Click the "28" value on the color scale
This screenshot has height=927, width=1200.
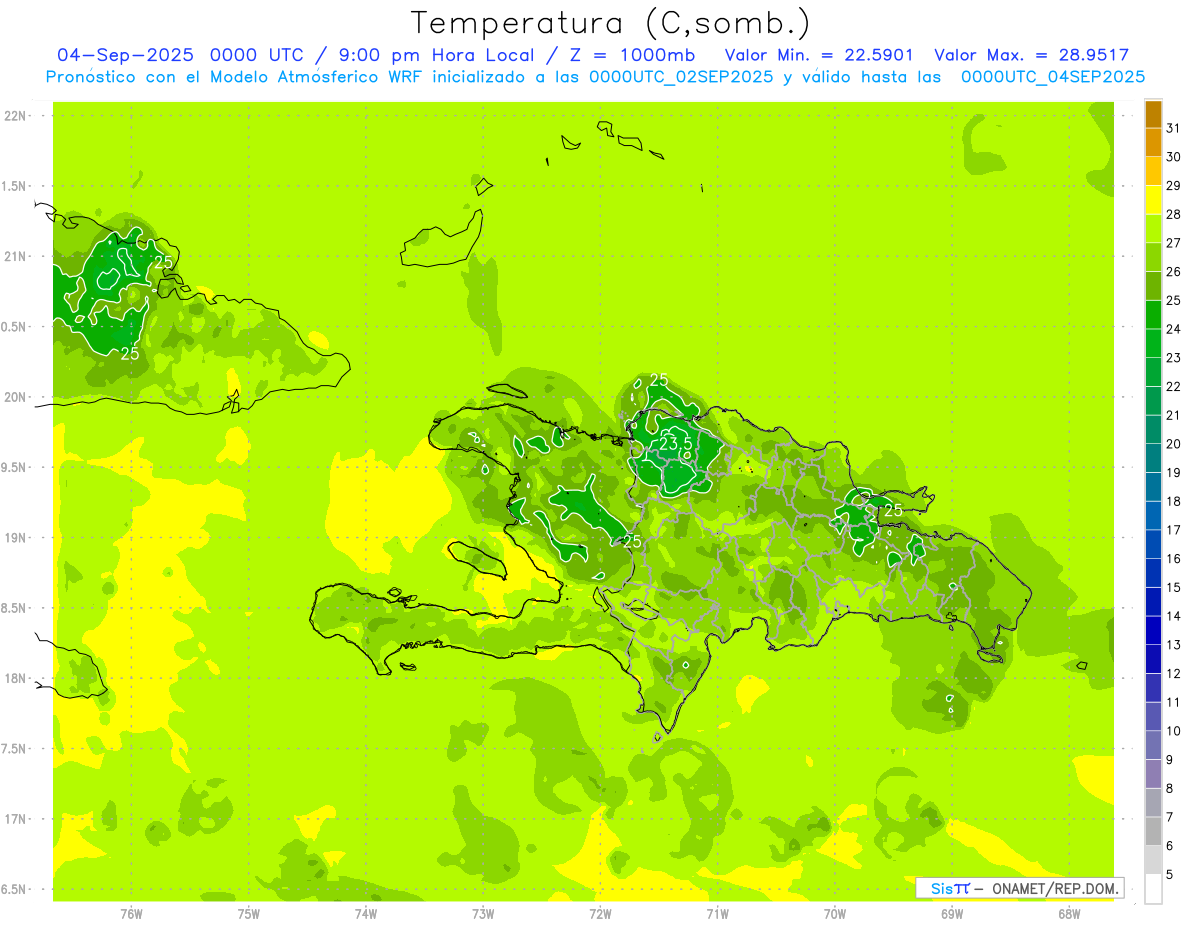1174,214
